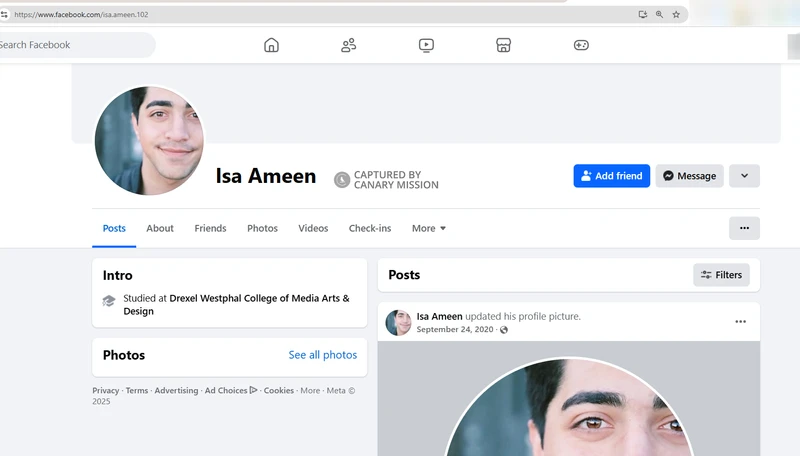Image resolution: width=800 pixels, height=456 pixels.
Task: Open the Privacy footer link
Action: point(106,391)
